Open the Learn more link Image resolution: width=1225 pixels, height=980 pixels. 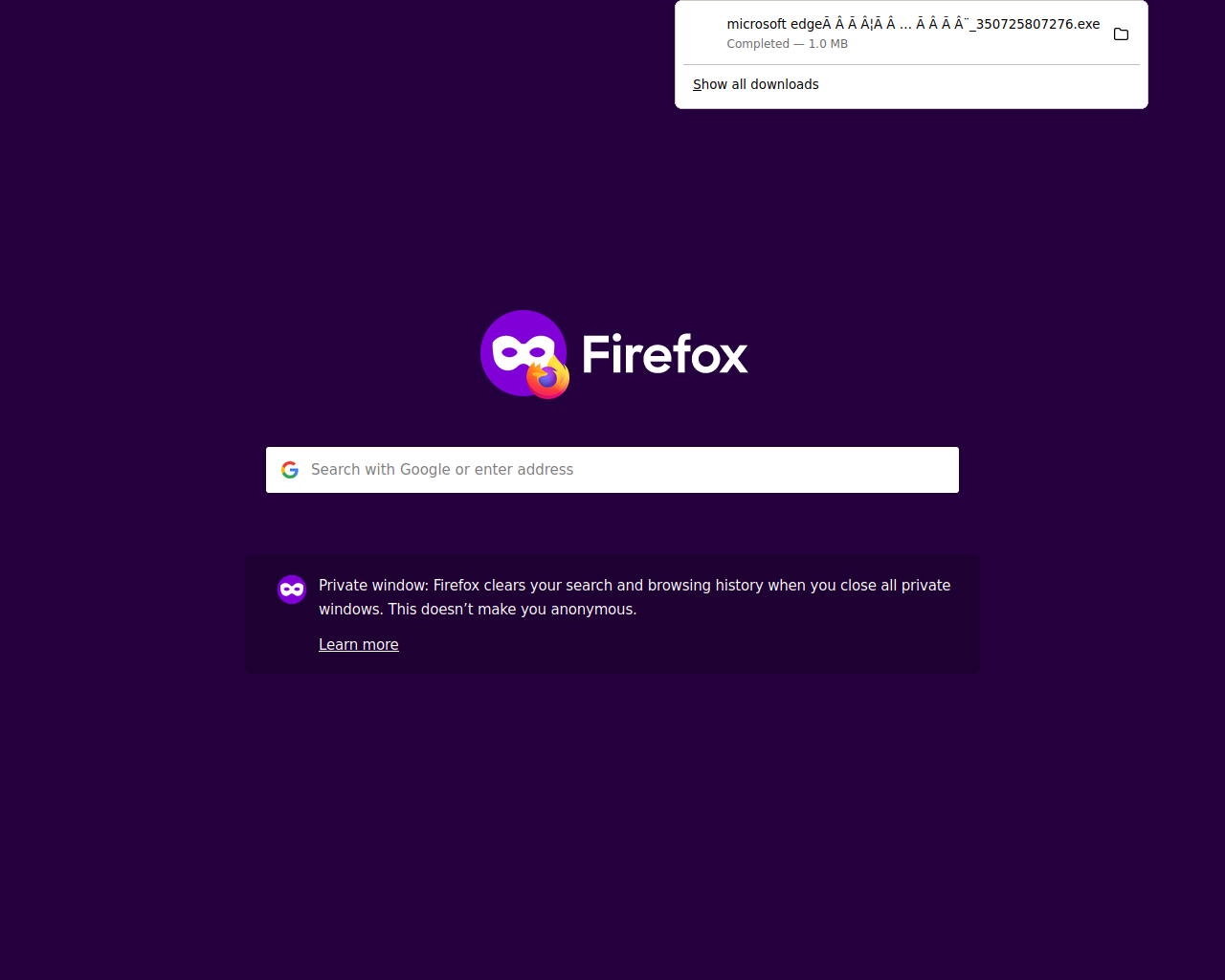359,645
